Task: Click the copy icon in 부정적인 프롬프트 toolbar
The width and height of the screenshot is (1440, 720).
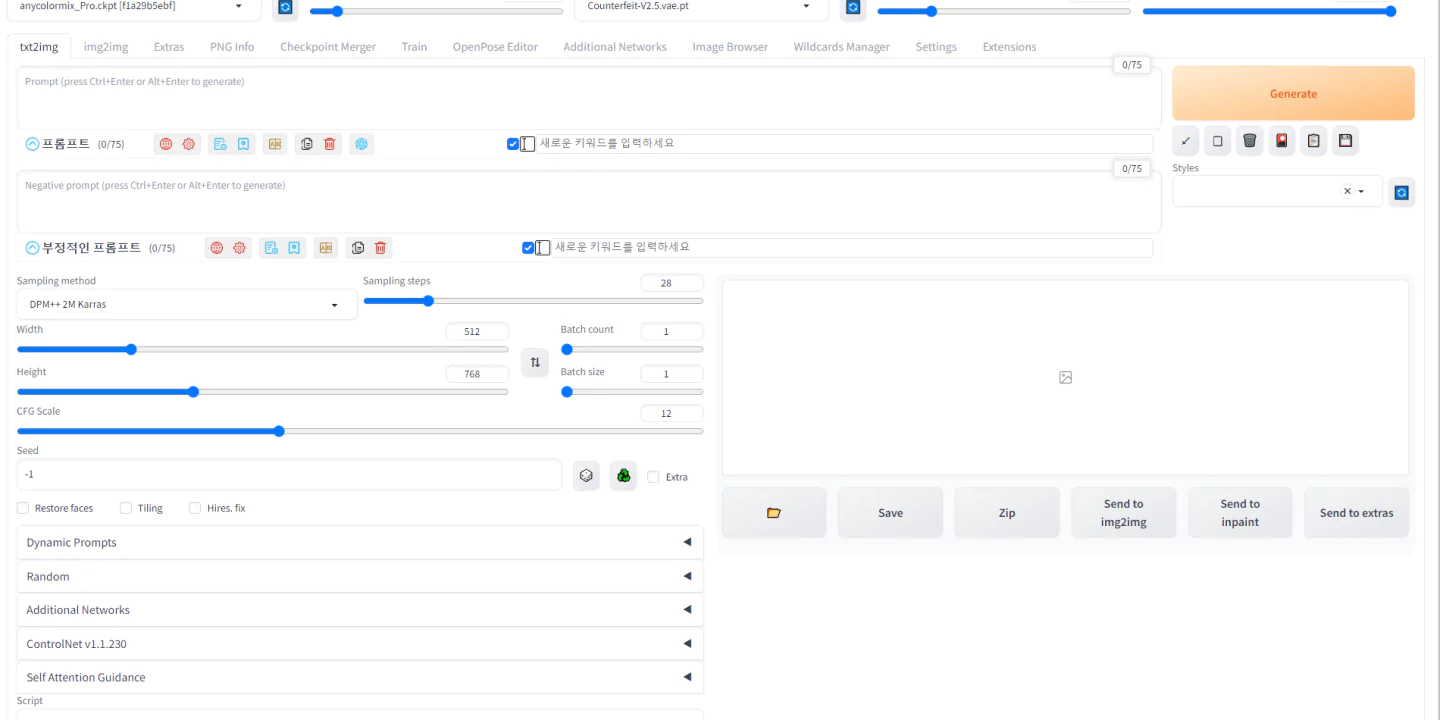Action: click(x=357, y=248)
